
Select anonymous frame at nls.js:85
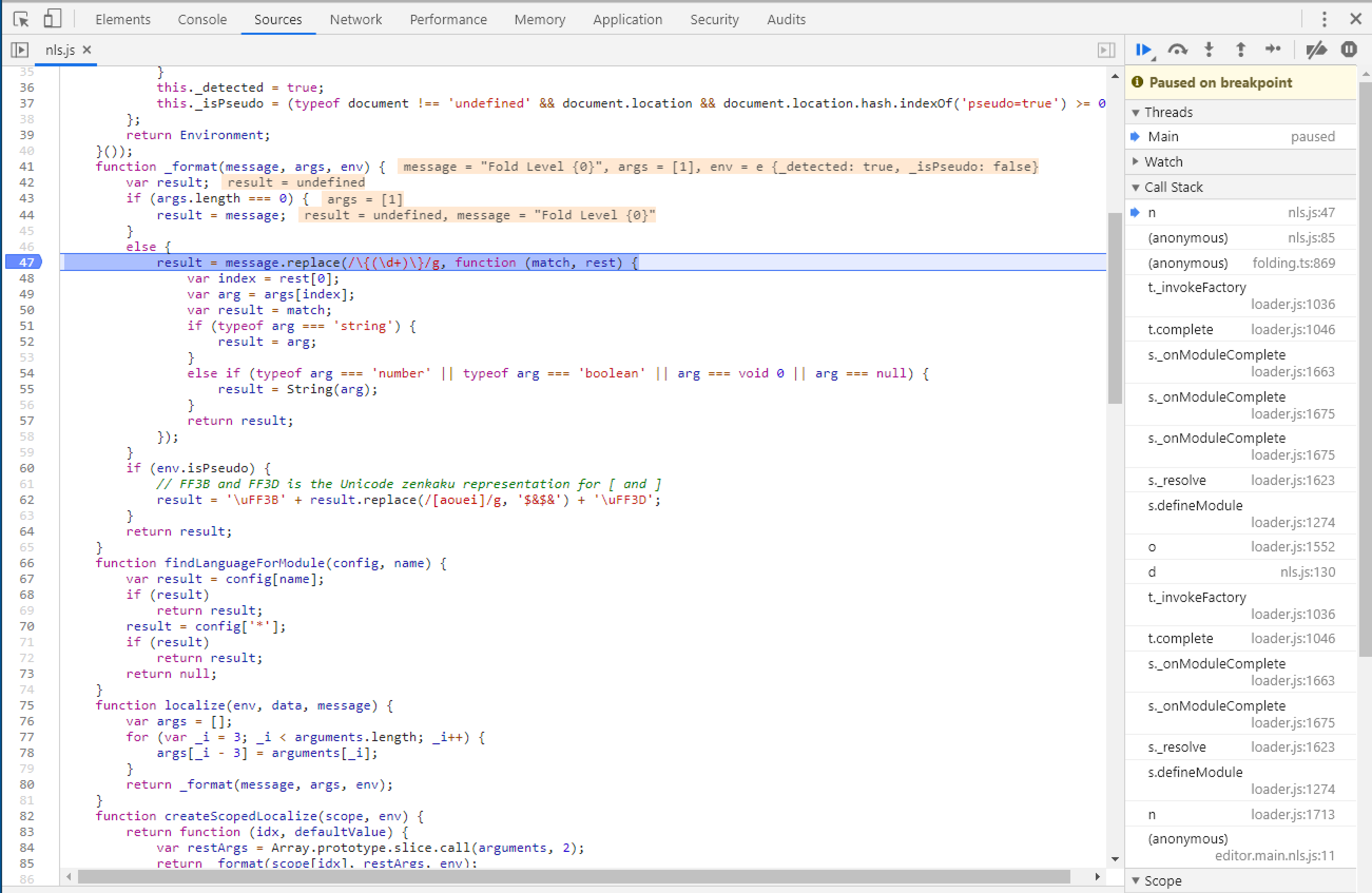click(x=1240, y=238)
